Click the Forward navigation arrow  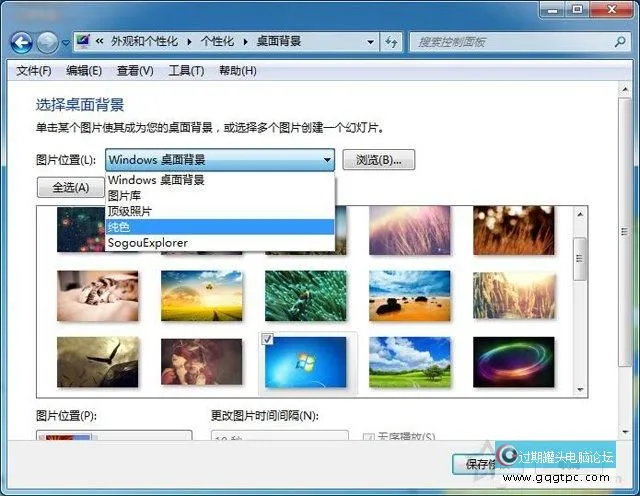[48, 42]
